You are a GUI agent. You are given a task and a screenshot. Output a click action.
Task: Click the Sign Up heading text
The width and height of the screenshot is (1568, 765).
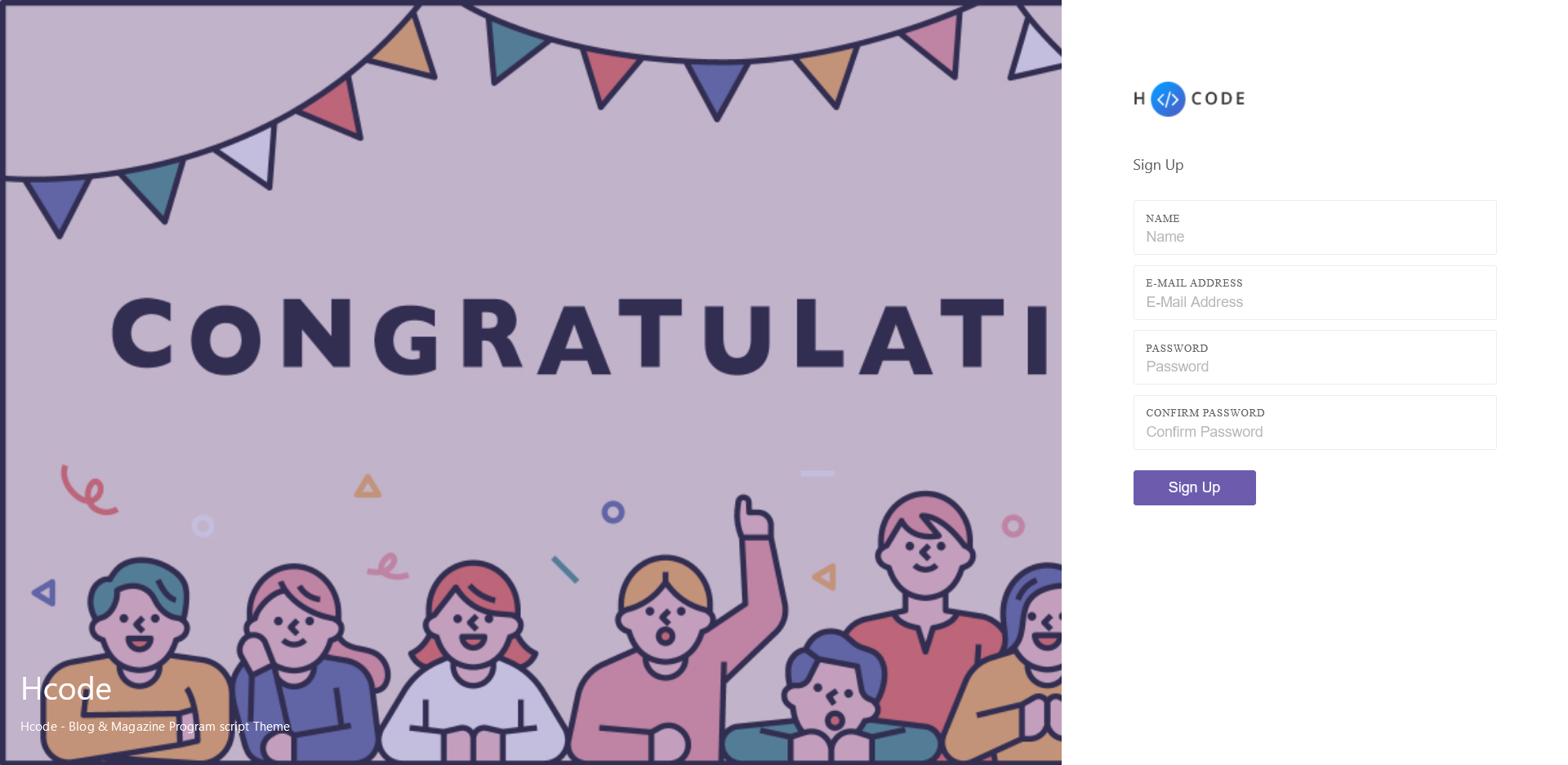(x=1157, y=165)
